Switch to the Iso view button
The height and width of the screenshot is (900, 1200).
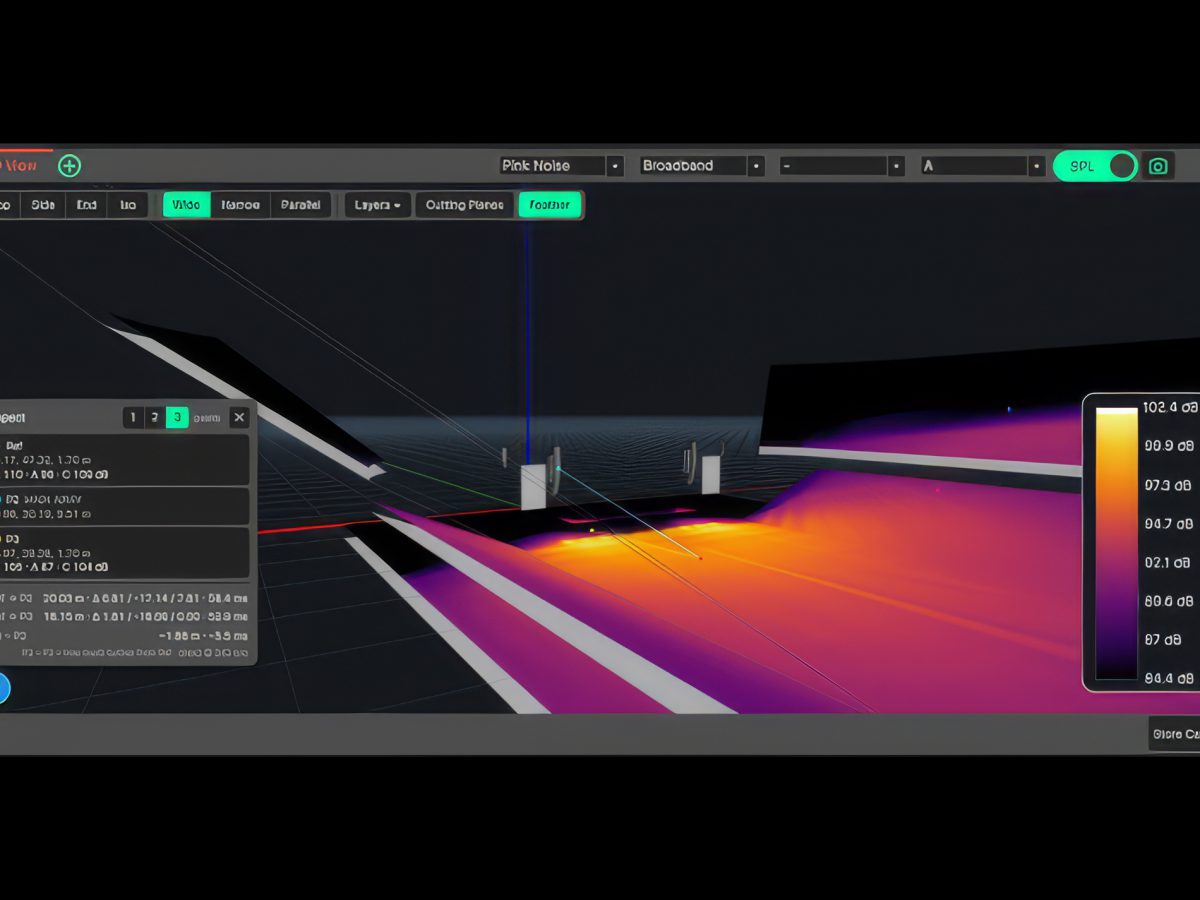click(128, 205)
